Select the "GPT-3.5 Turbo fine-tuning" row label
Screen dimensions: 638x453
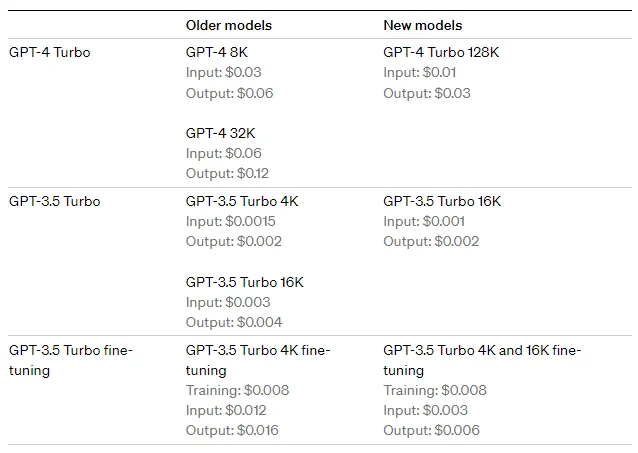[70, 360]
